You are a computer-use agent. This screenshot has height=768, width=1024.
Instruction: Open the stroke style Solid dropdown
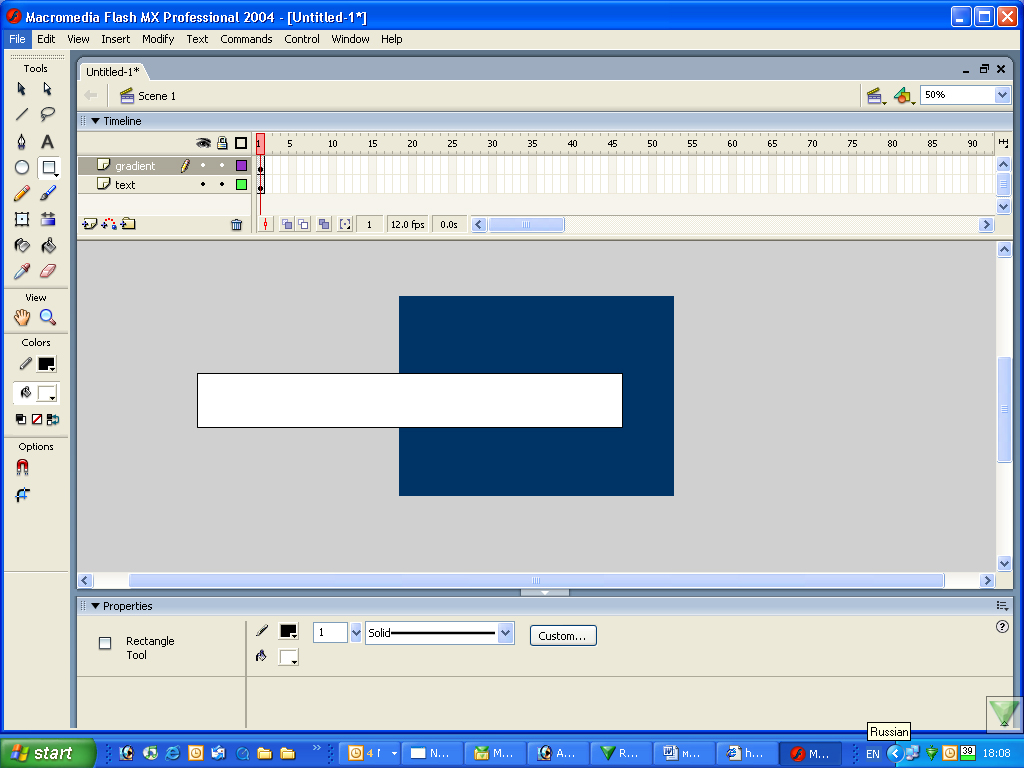(x=505, y=633)
